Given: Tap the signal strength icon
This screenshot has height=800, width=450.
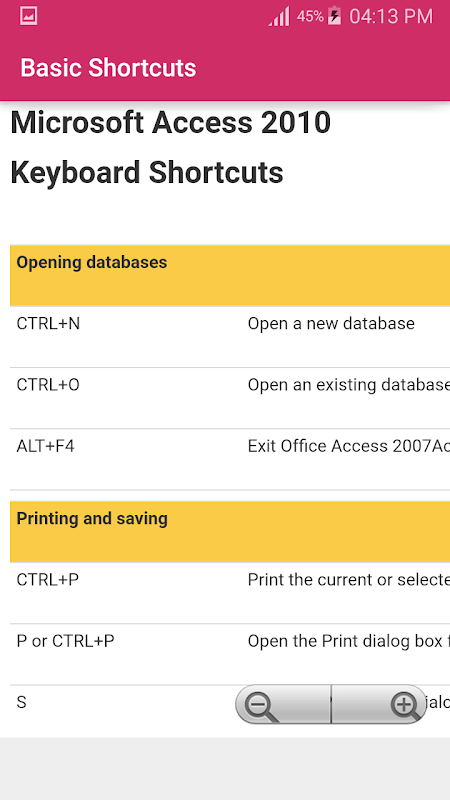Looking at the screenshot, I should [x=279, y=16].
